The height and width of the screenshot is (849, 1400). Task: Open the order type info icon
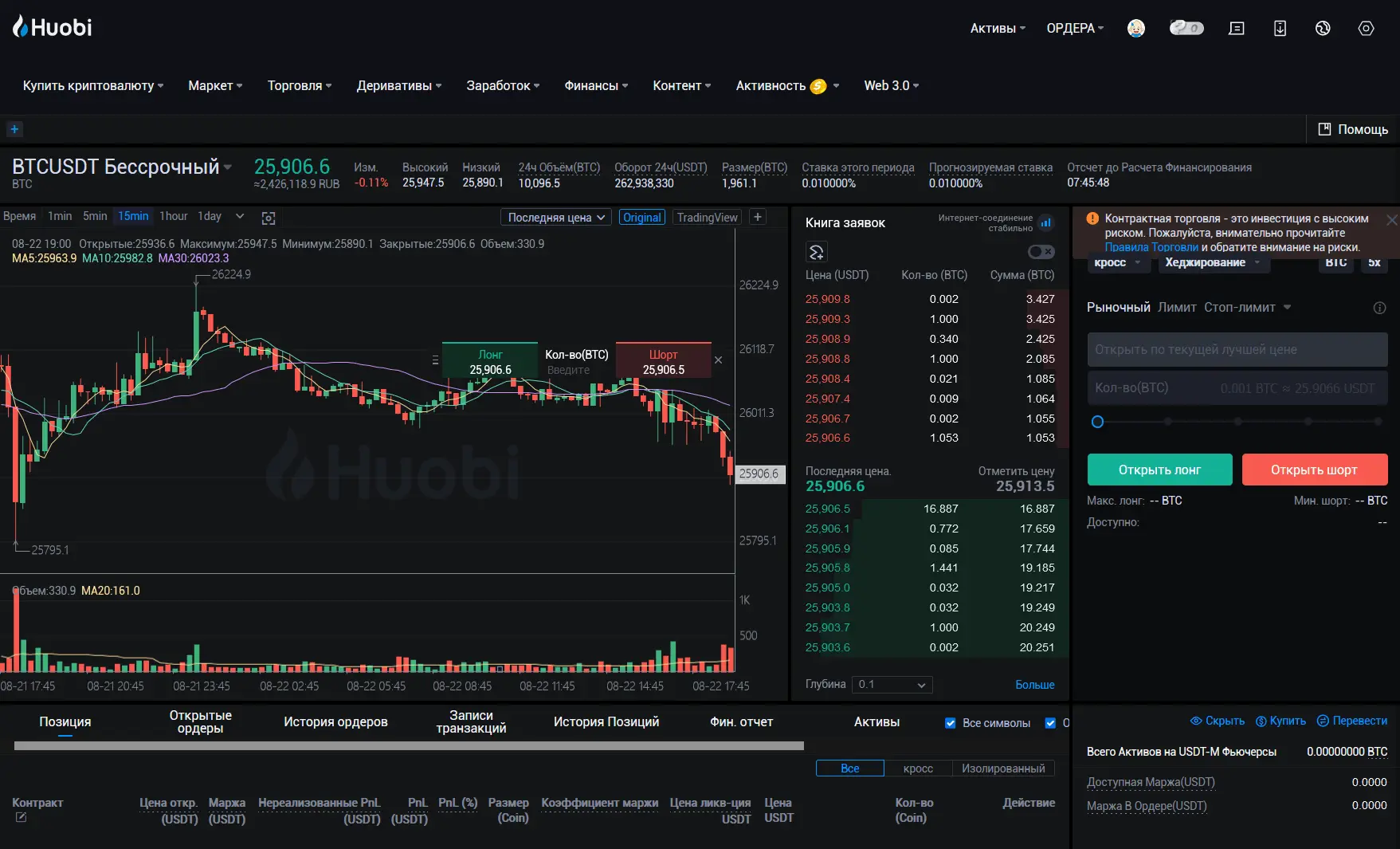(1379, 308)
